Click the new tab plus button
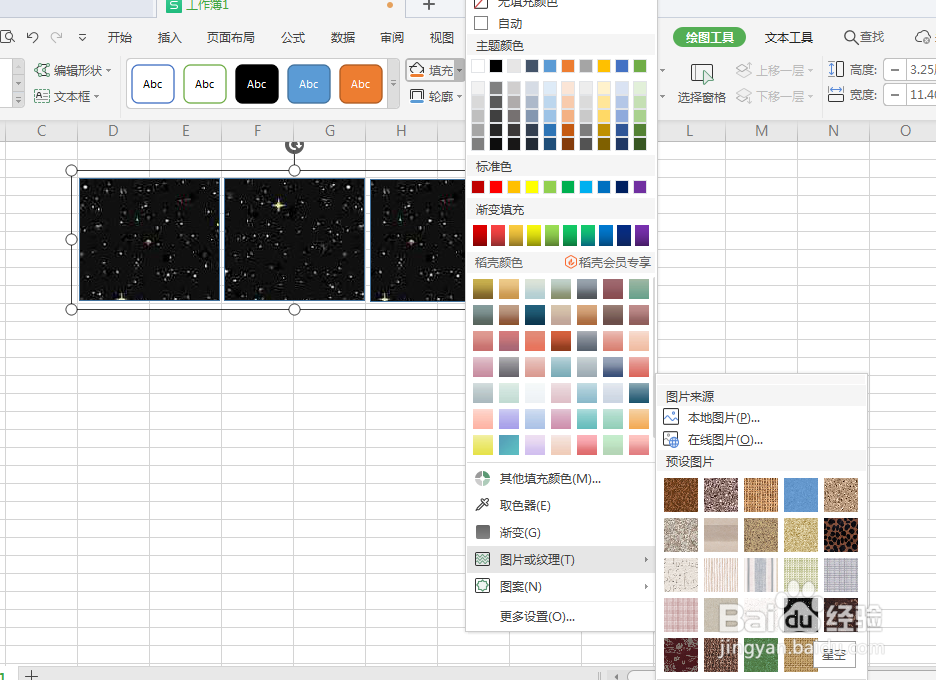936x680 pixels. pos(429,5)
